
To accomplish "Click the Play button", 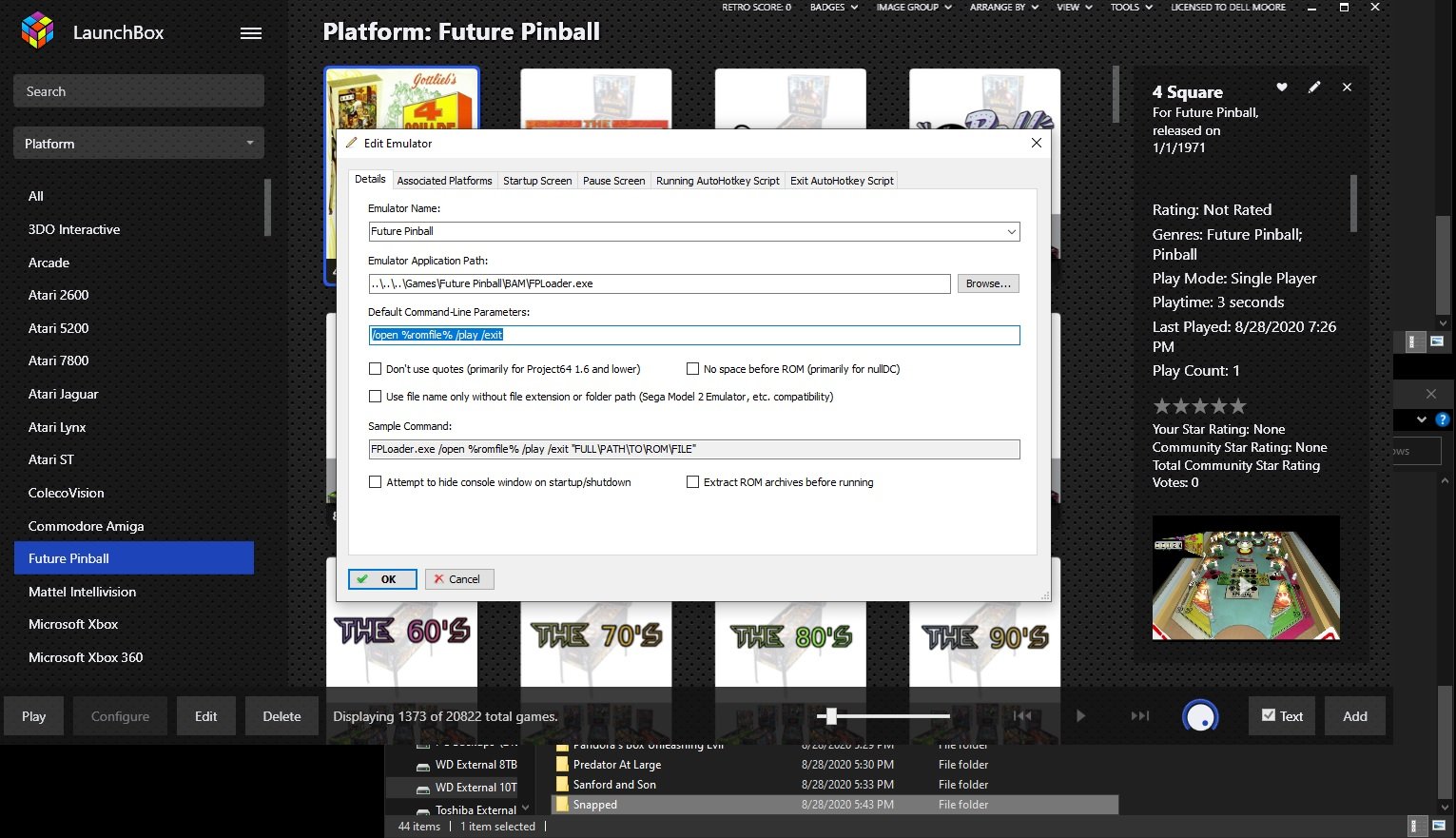I will pyautogui.click(x=34, y=716).
